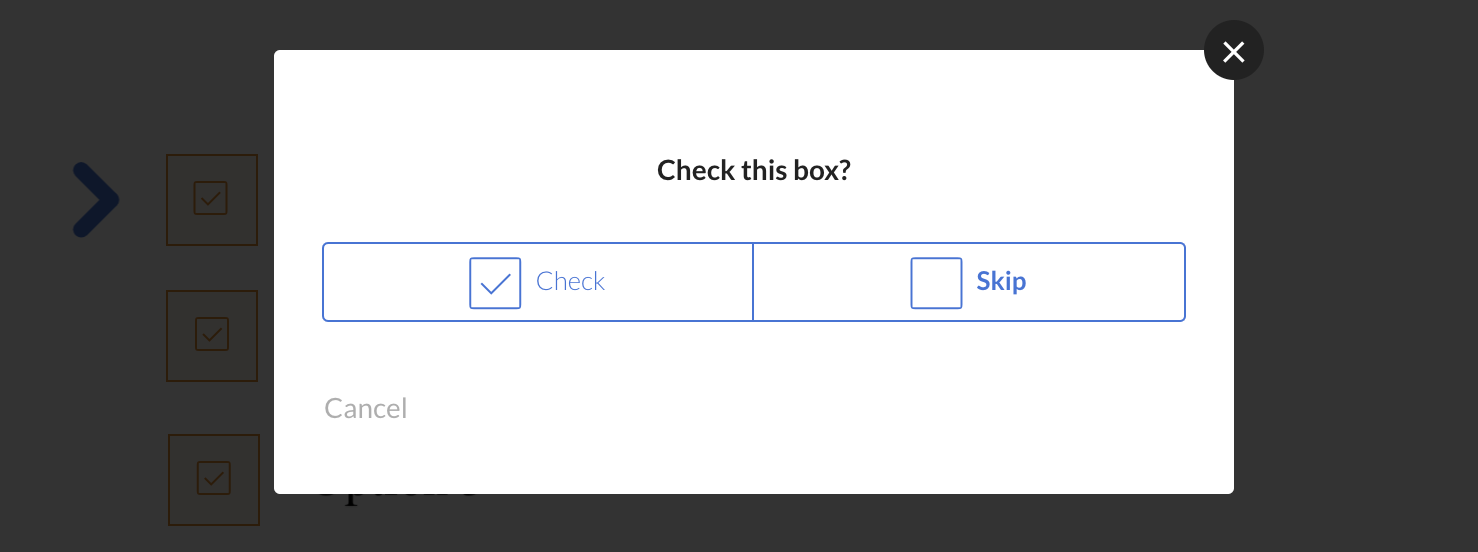
Task: Choose the Skip option button
Action: pyautogui.click(x=969, y=282)
